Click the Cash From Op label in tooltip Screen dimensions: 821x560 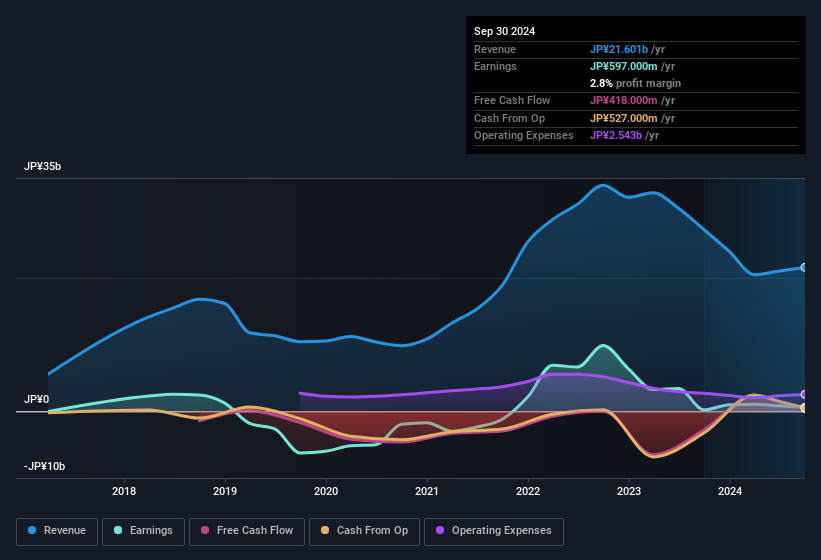[509, 118]
